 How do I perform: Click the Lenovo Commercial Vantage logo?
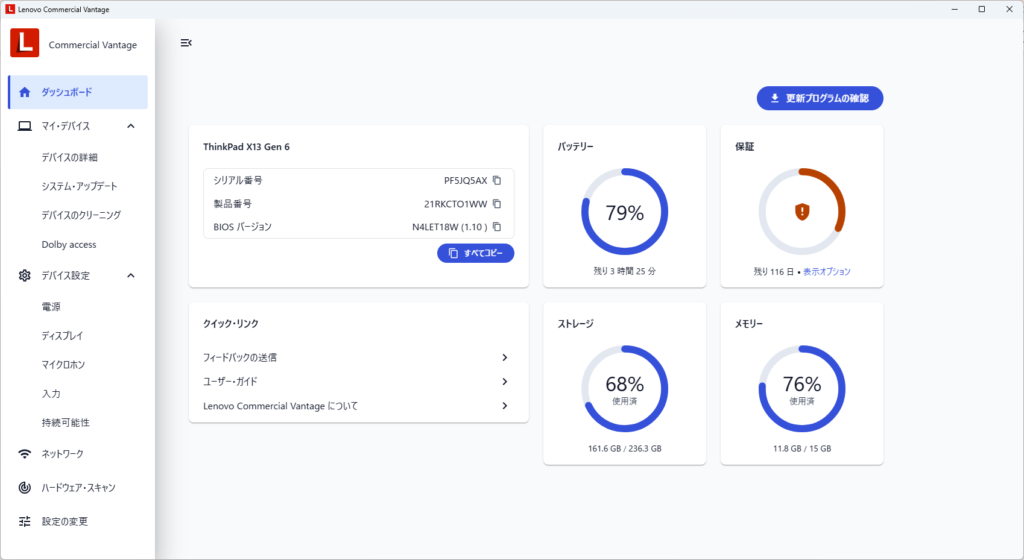point(25,43)
